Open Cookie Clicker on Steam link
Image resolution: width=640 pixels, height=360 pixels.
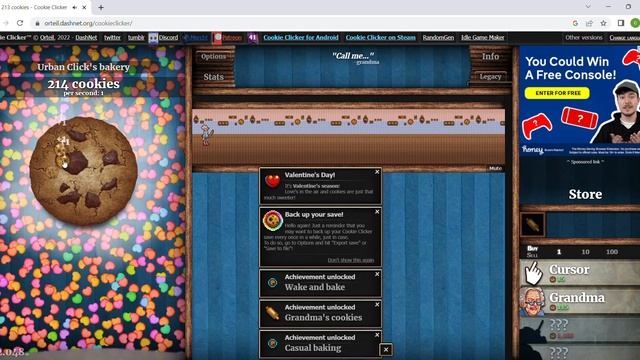click(x=380, y=38)
